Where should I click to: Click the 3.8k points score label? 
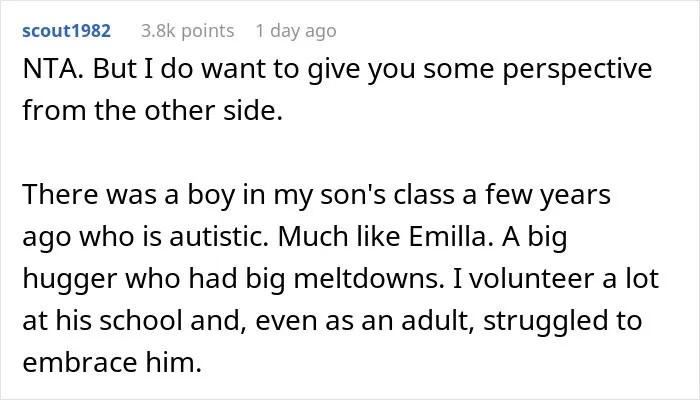click(x=188, y=31)
